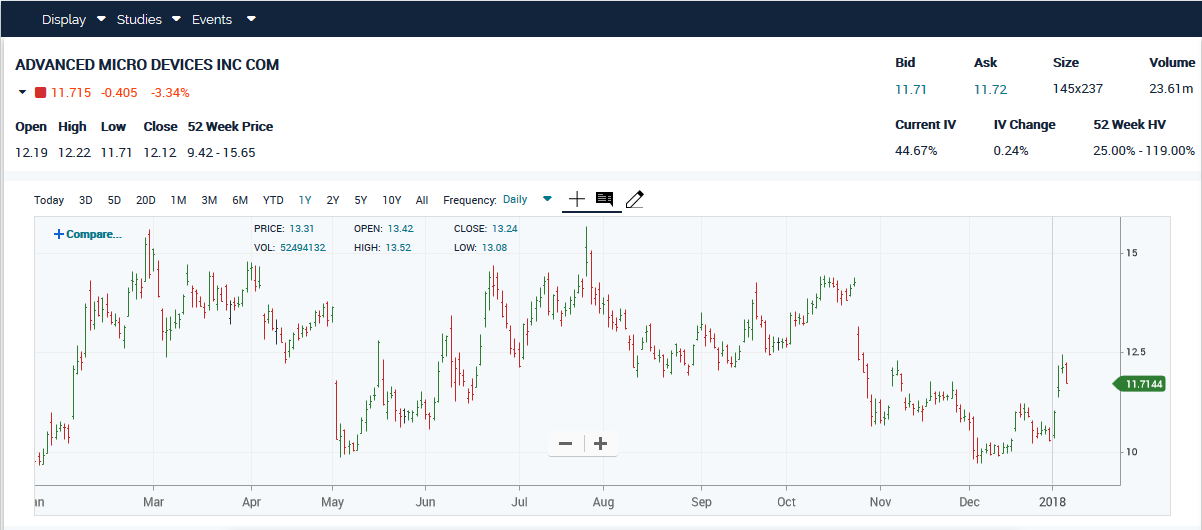Select the 20D time range
This screenshot has width=1202, height=530.
tap(146, 200)
